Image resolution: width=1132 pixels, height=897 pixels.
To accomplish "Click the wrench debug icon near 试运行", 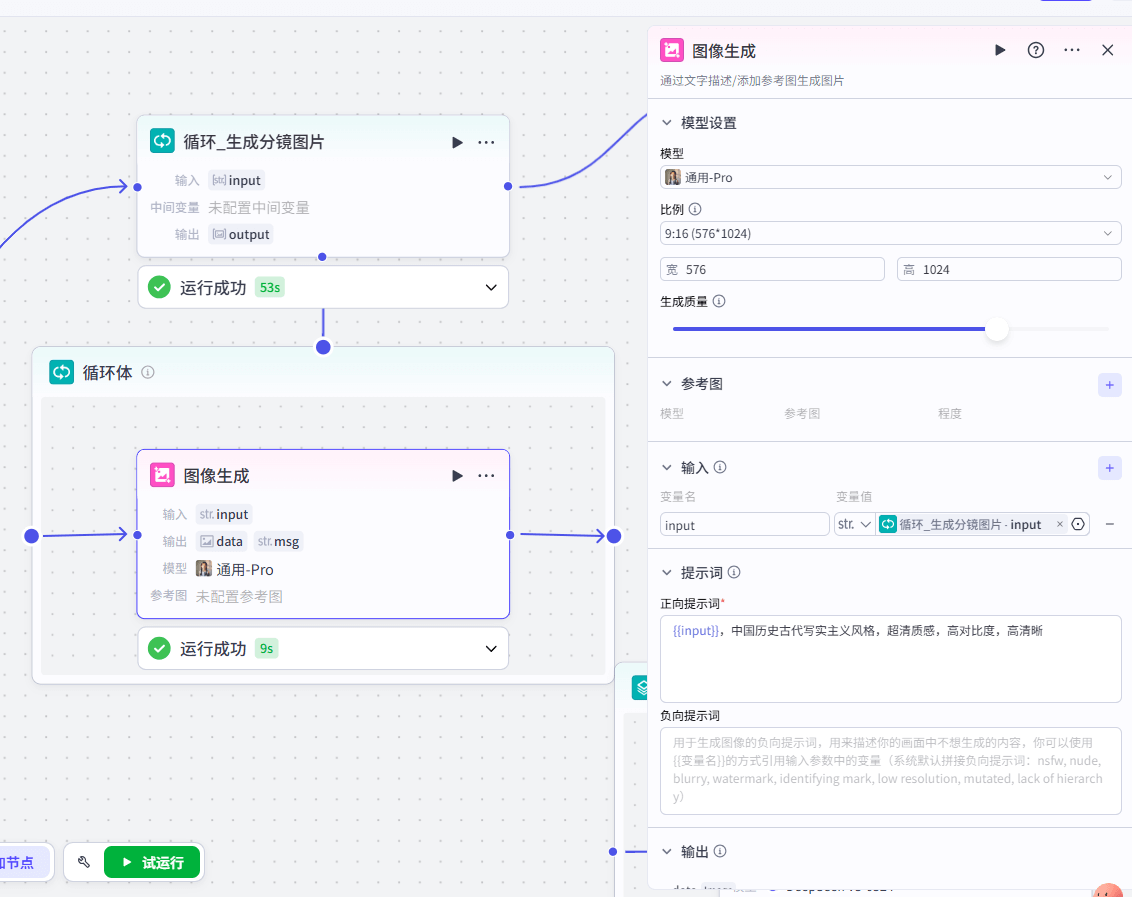I will pos(84,862).
